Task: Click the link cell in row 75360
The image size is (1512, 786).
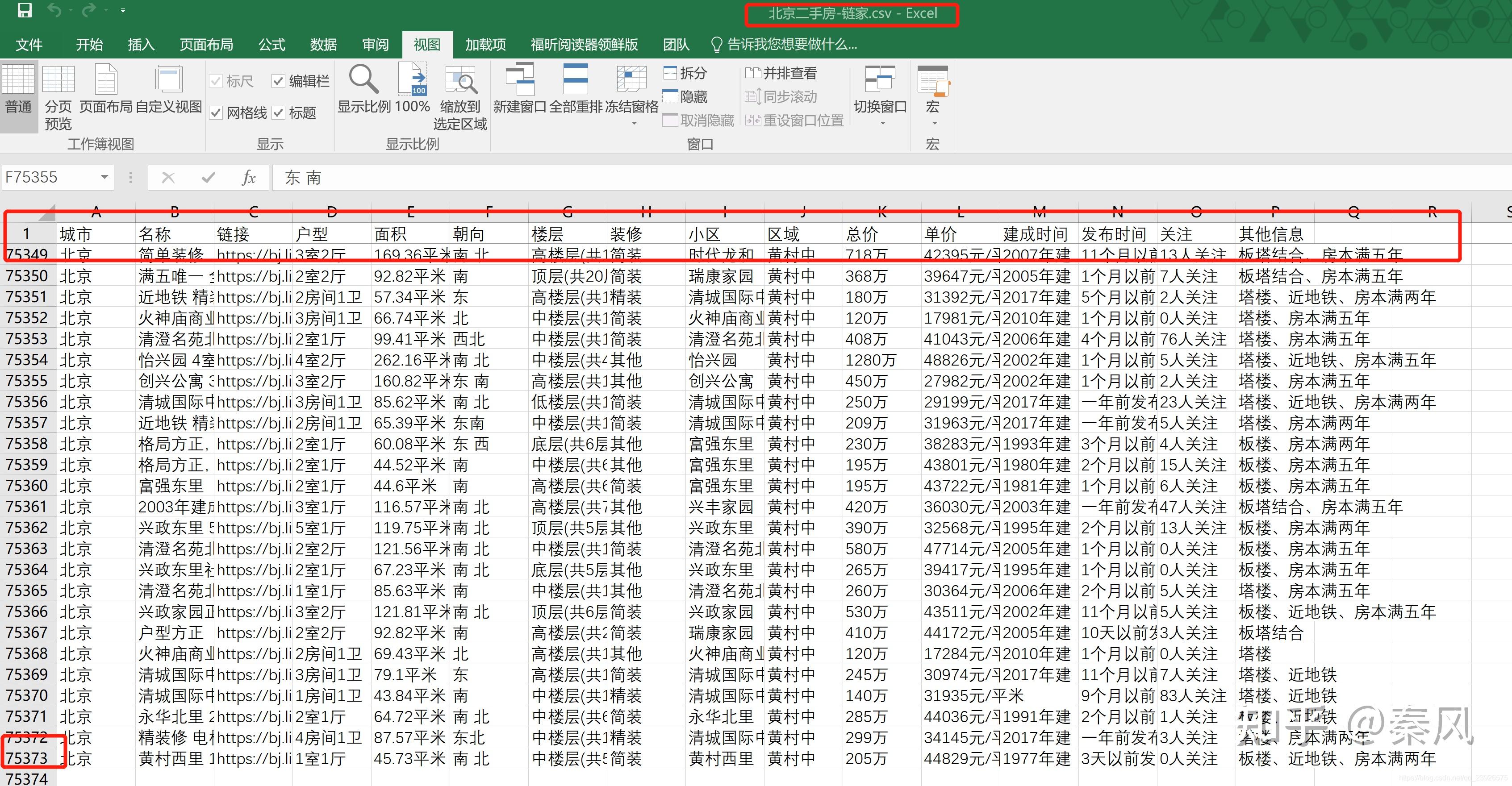Action: (254, 486)
